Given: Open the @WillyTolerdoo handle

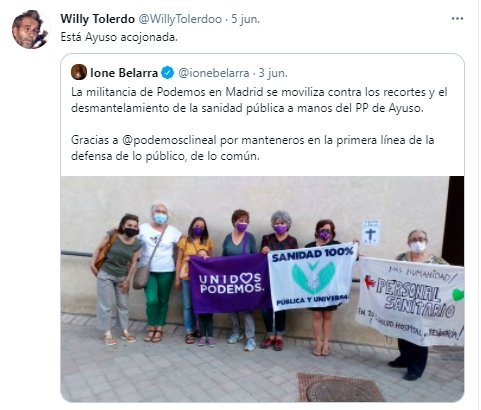Looking at the screenshot, I should (180, 19).
